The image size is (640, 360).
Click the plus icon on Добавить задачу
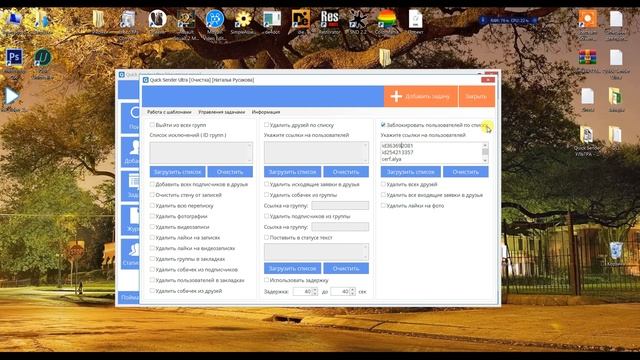396,96
